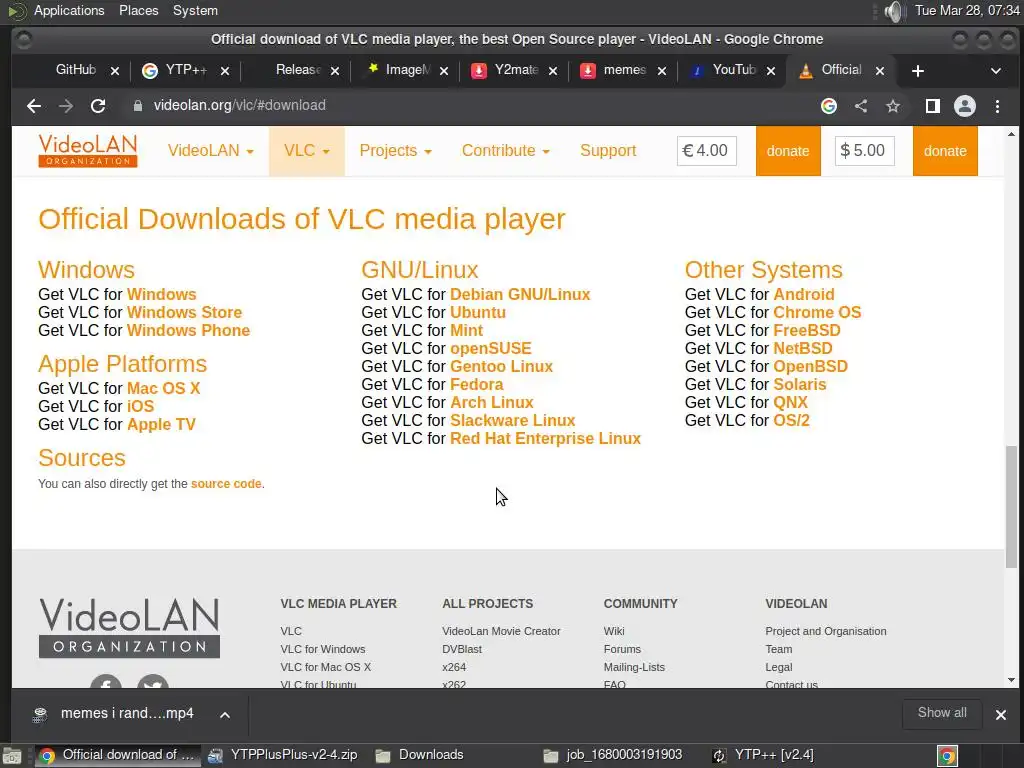Get VLC for Android link
This screenshot has height=768, width=1024.
pyautogui.click(x=804, y=295)
